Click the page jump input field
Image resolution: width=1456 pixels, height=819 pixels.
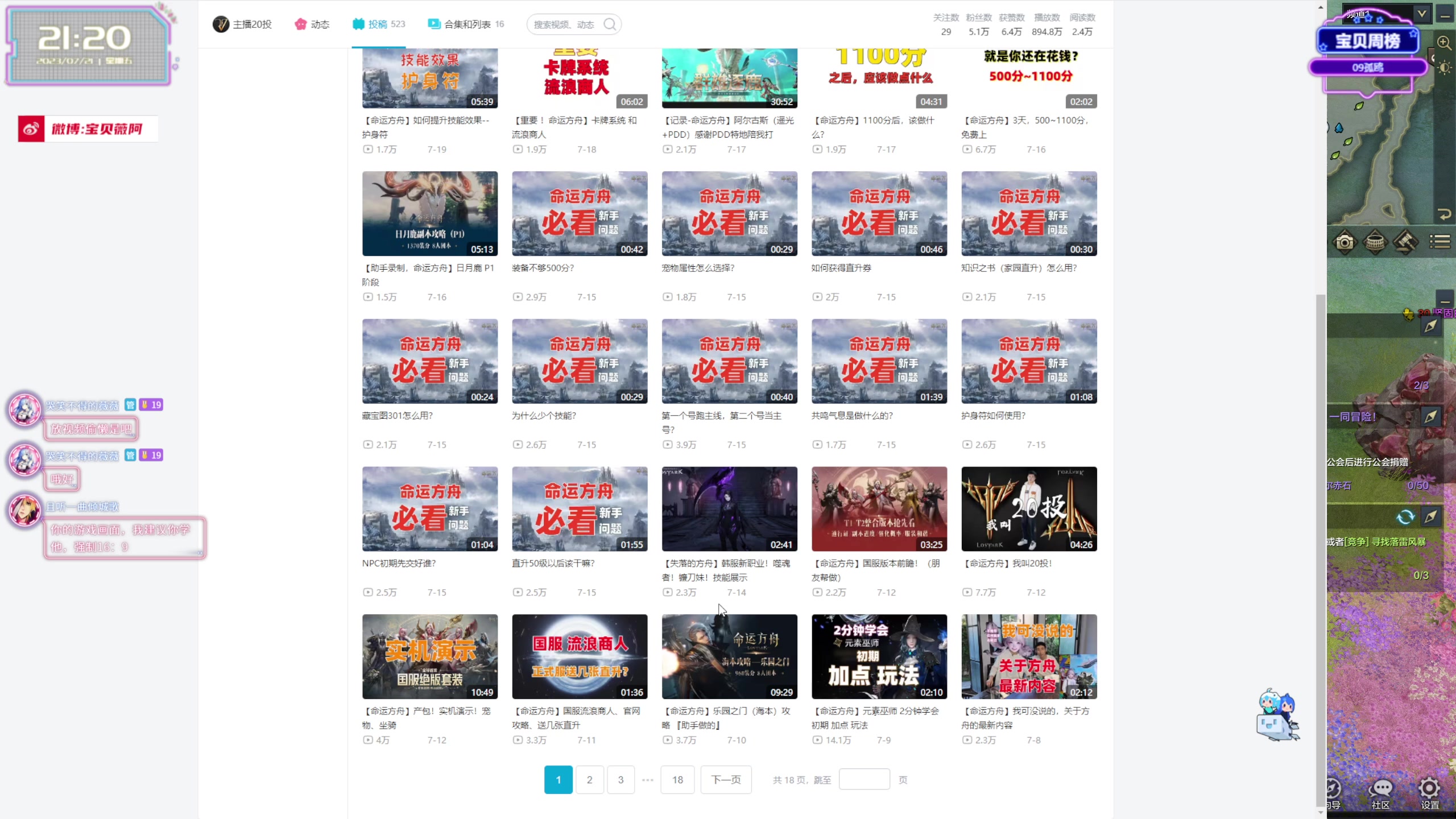pyautogui.click(x=864, y=780)
